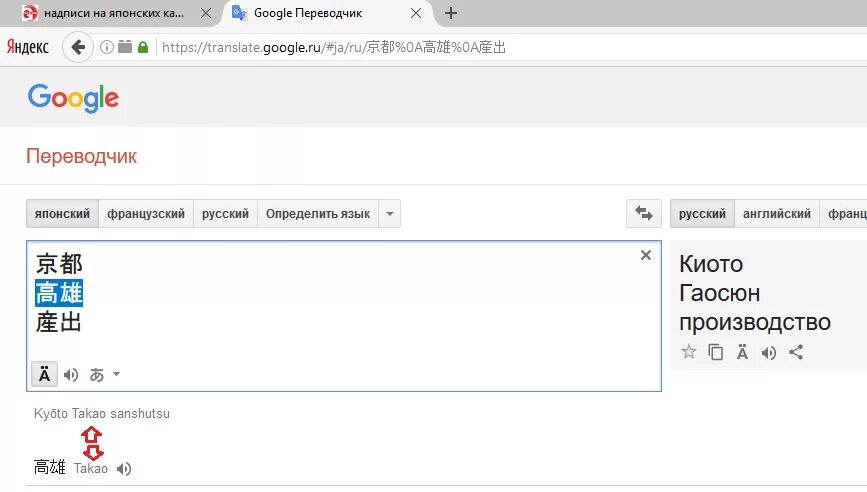The width and height of the screenshot is (867, 492).
Task: Click the 京都 line in source text
Action: 59,264
